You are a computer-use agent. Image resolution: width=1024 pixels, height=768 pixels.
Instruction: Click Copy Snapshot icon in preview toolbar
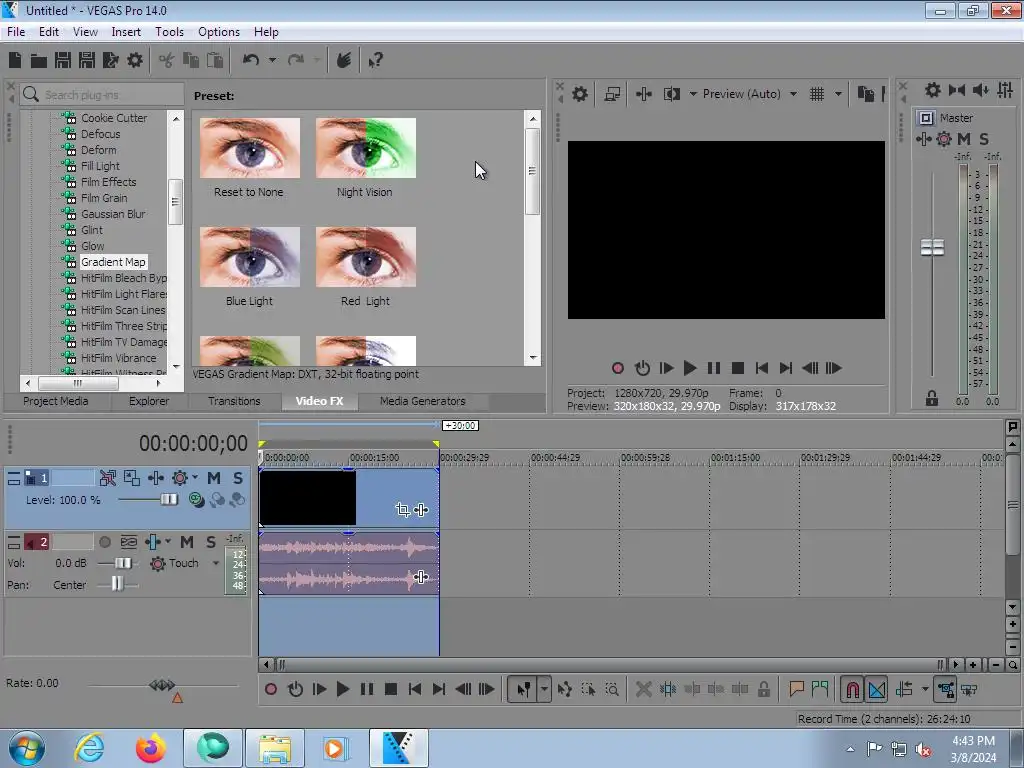pos(866,94)
